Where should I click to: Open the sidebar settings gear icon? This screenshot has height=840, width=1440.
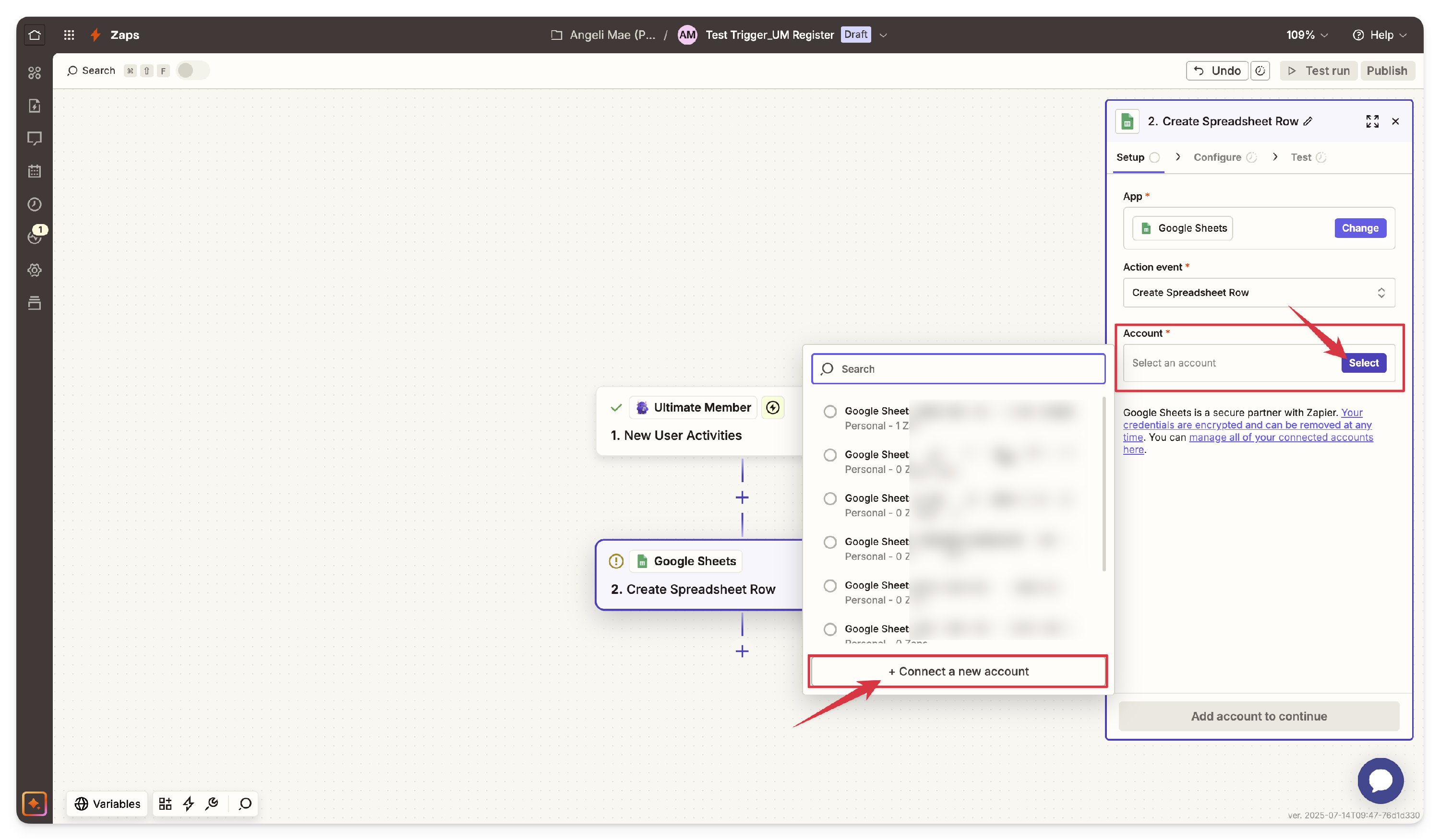34,270
